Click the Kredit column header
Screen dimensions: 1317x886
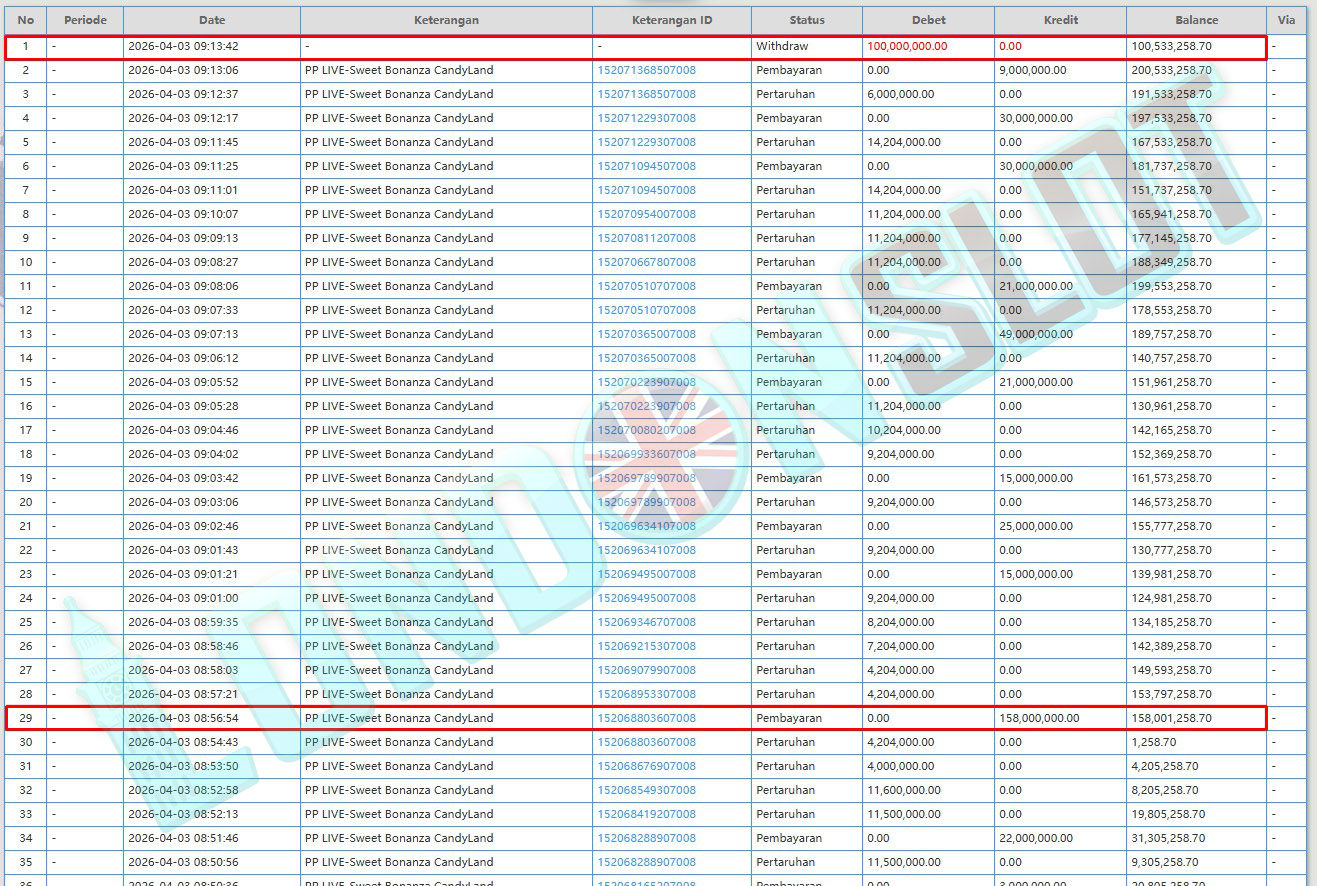pos(1060,20)
